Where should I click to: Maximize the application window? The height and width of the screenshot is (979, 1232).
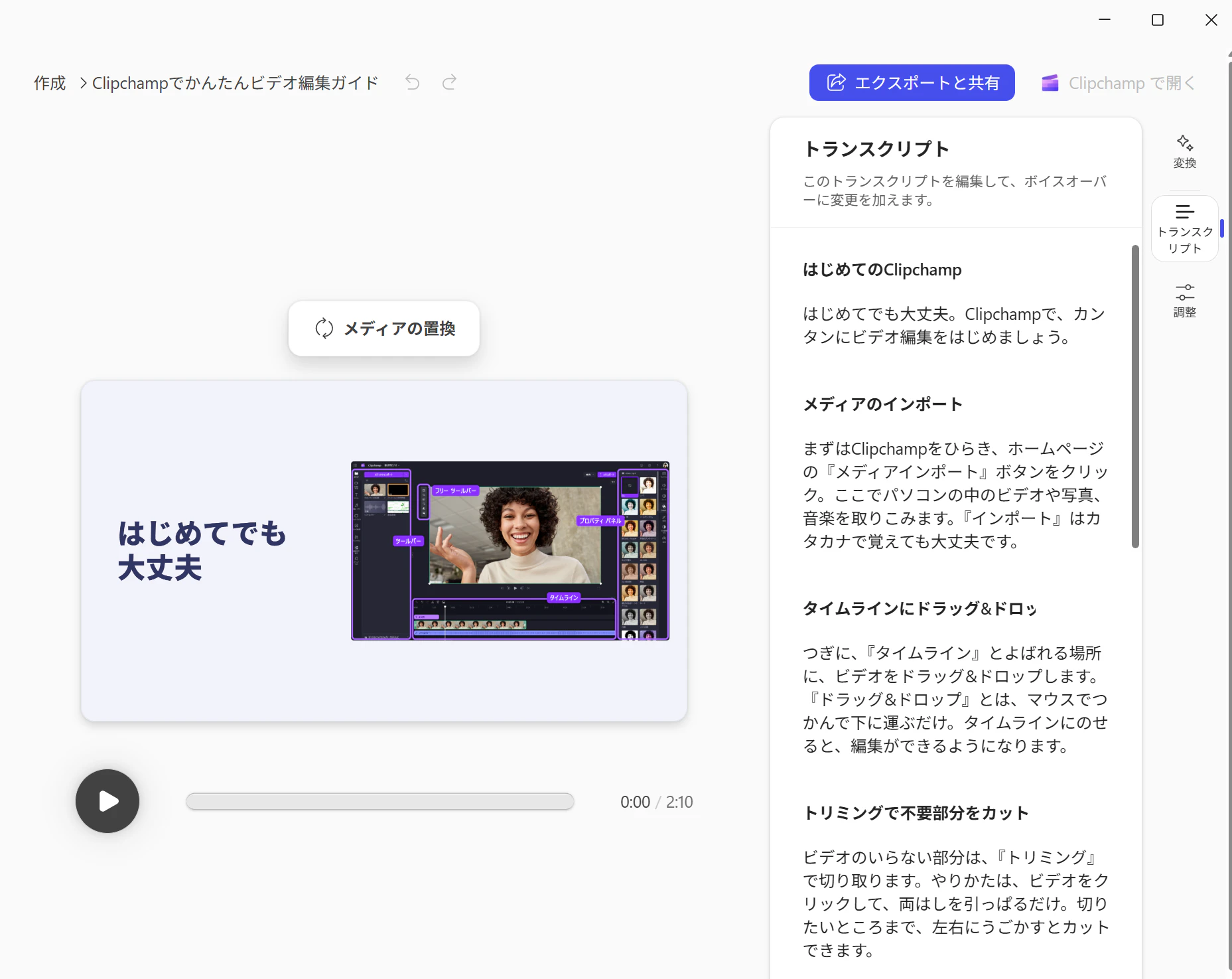click(1158, 20)
